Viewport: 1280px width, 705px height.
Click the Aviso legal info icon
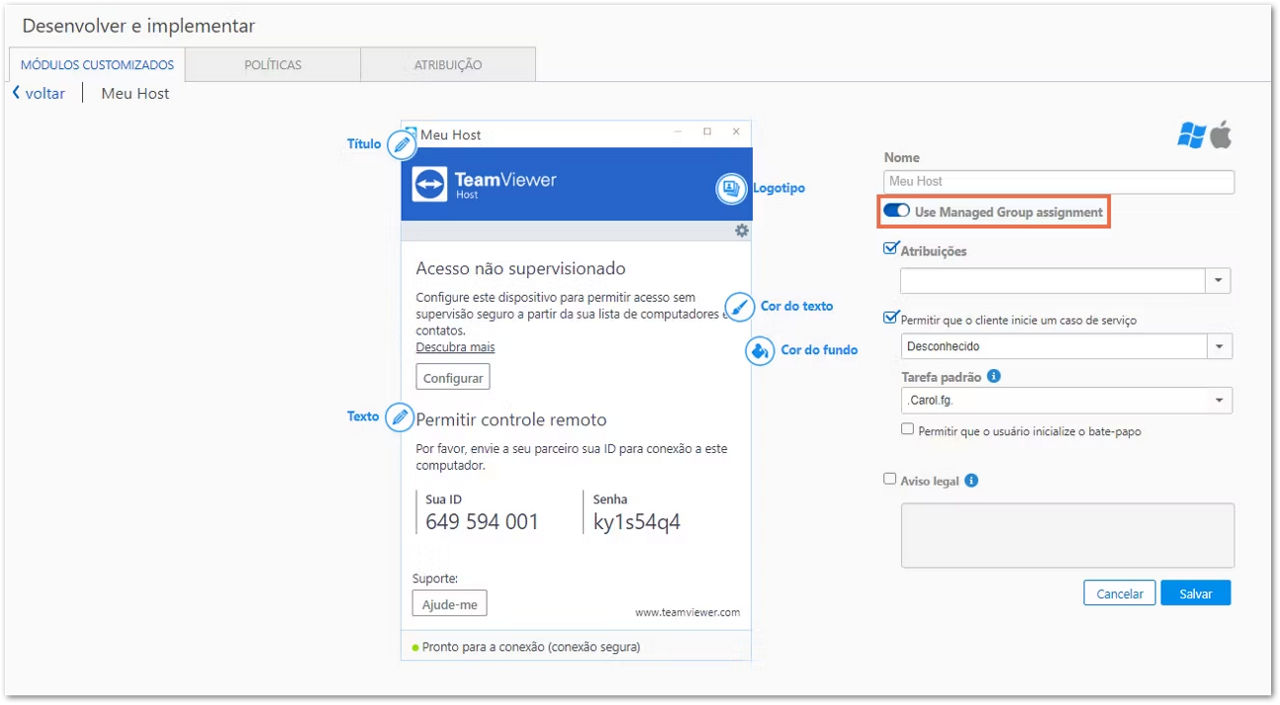pos(971,480)
